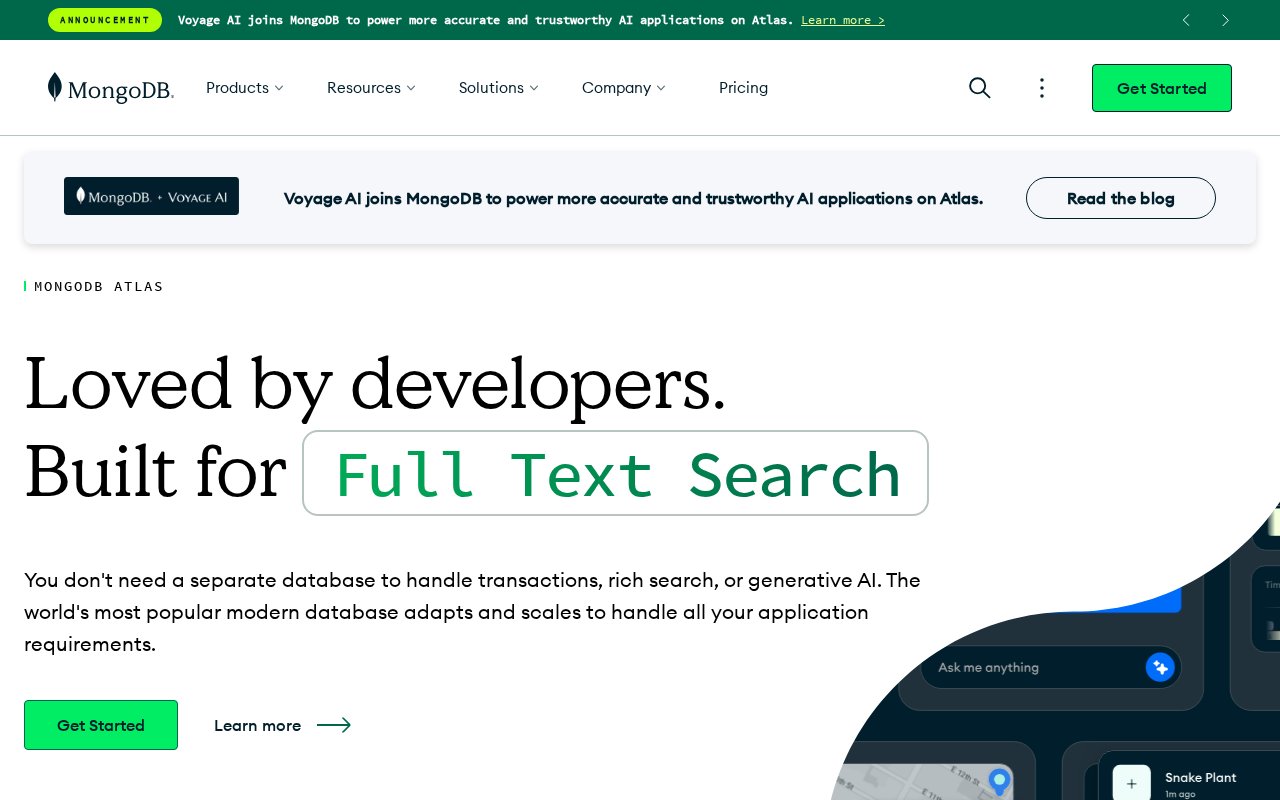Expand the Company dropdown menu
1280x800 pixels.
(624, 88)
